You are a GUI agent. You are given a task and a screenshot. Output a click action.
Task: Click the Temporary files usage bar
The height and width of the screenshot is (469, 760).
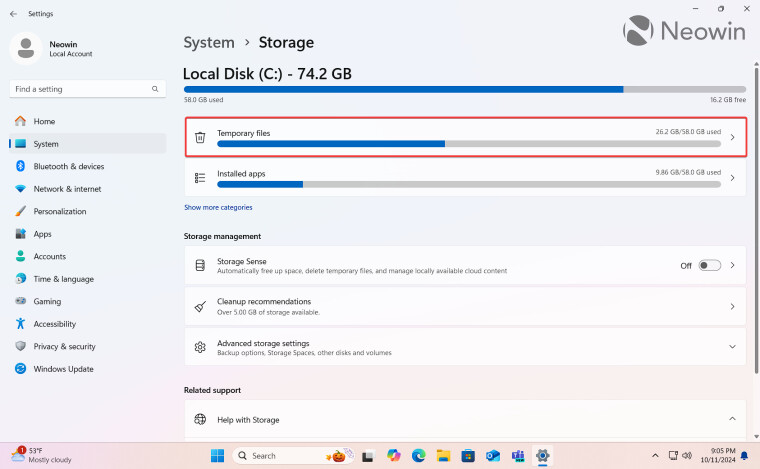469,144
